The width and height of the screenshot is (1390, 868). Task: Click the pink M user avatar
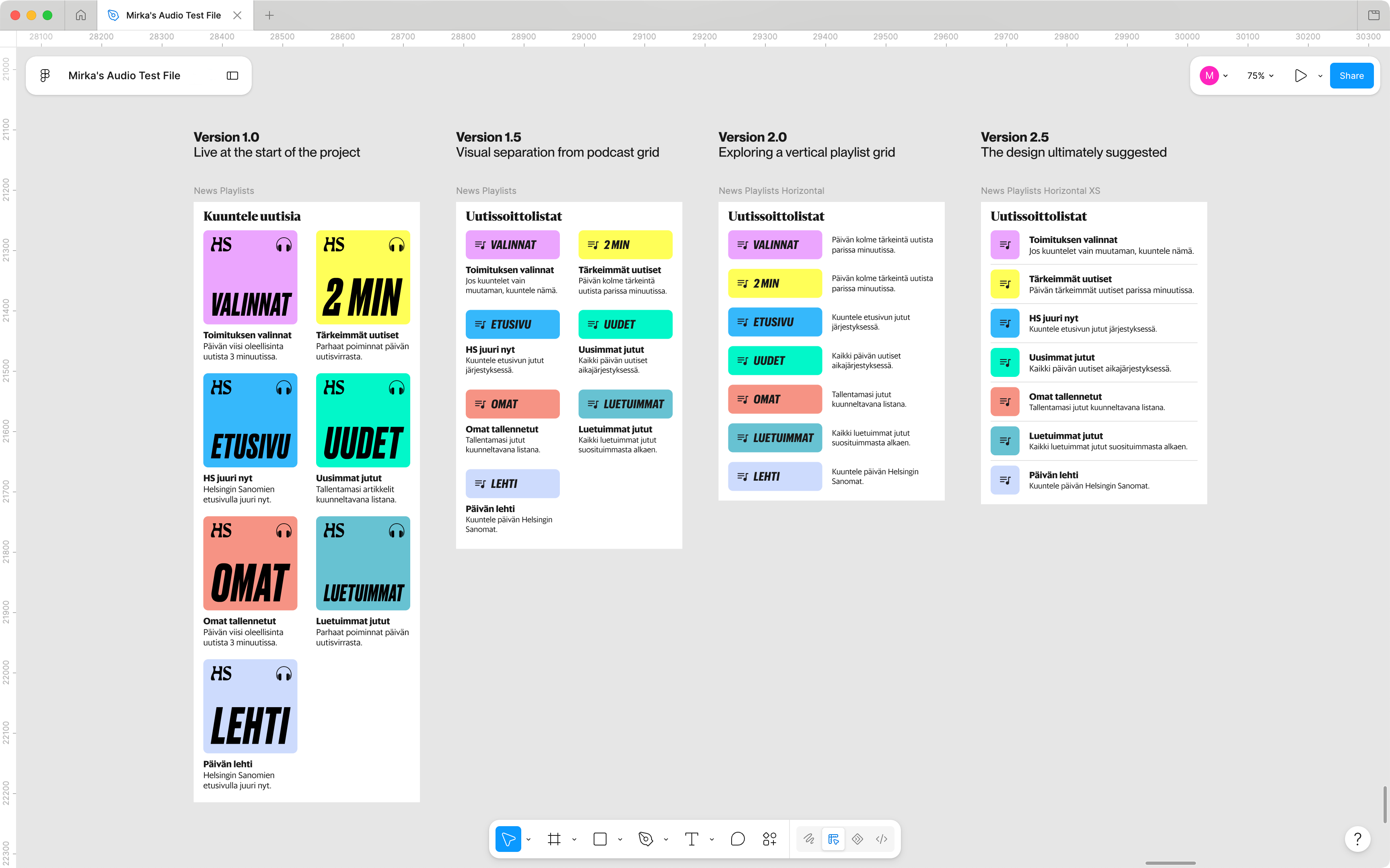[x=1209, y=76]
